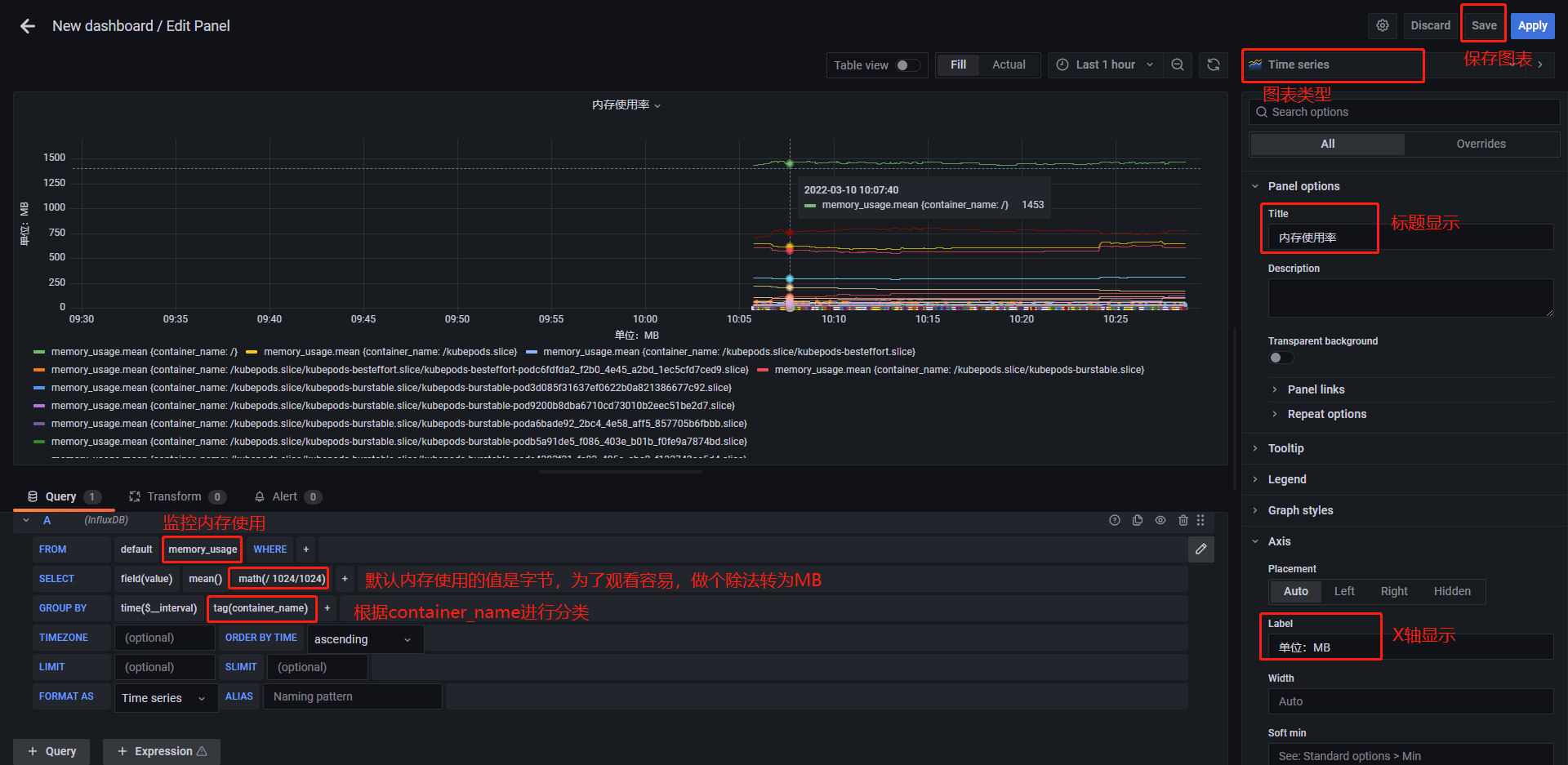Viewport: 1568px width, 765px height.
Task: Duplicate query A with copy icon
Action: click(x=1137, y=520)
